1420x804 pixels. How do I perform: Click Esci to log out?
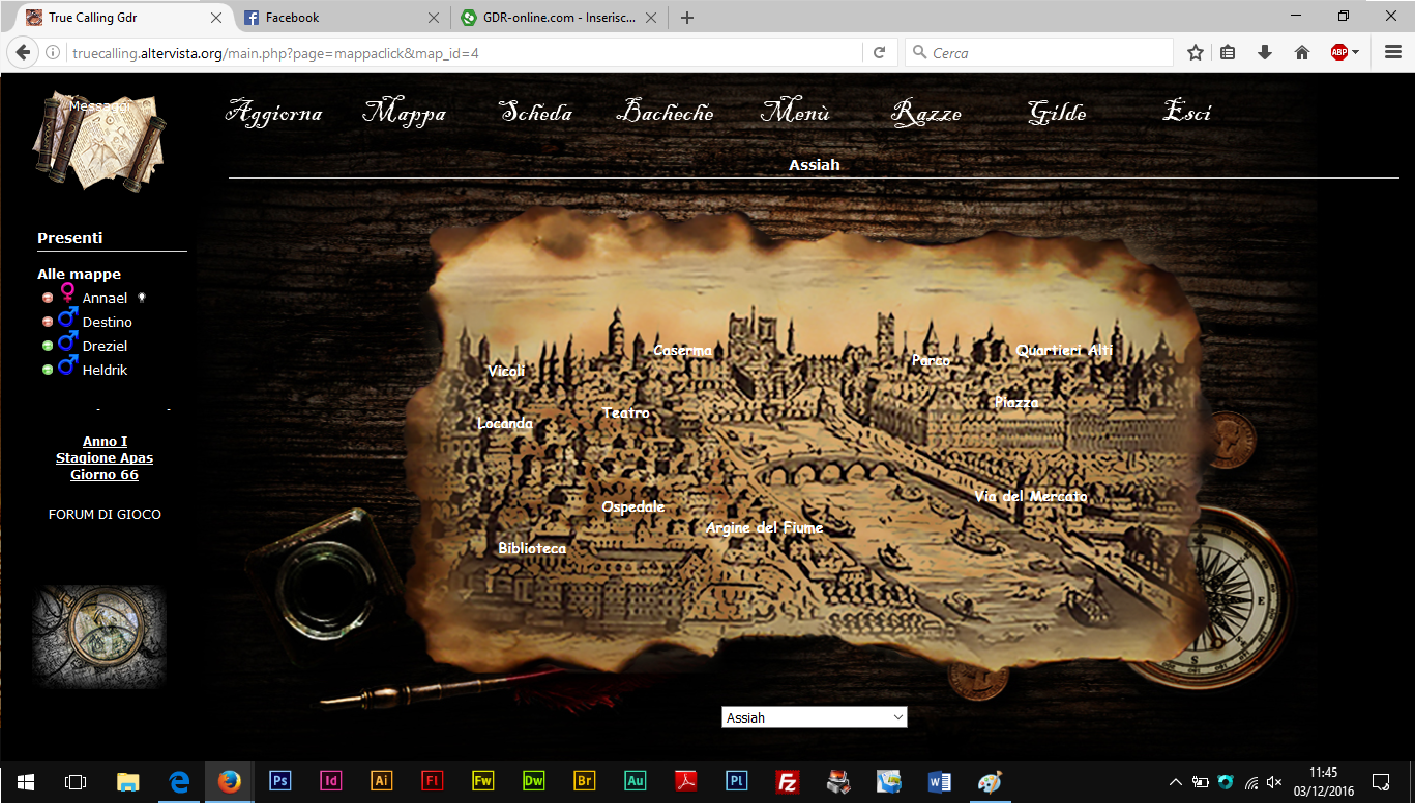tap(1187, 112)
